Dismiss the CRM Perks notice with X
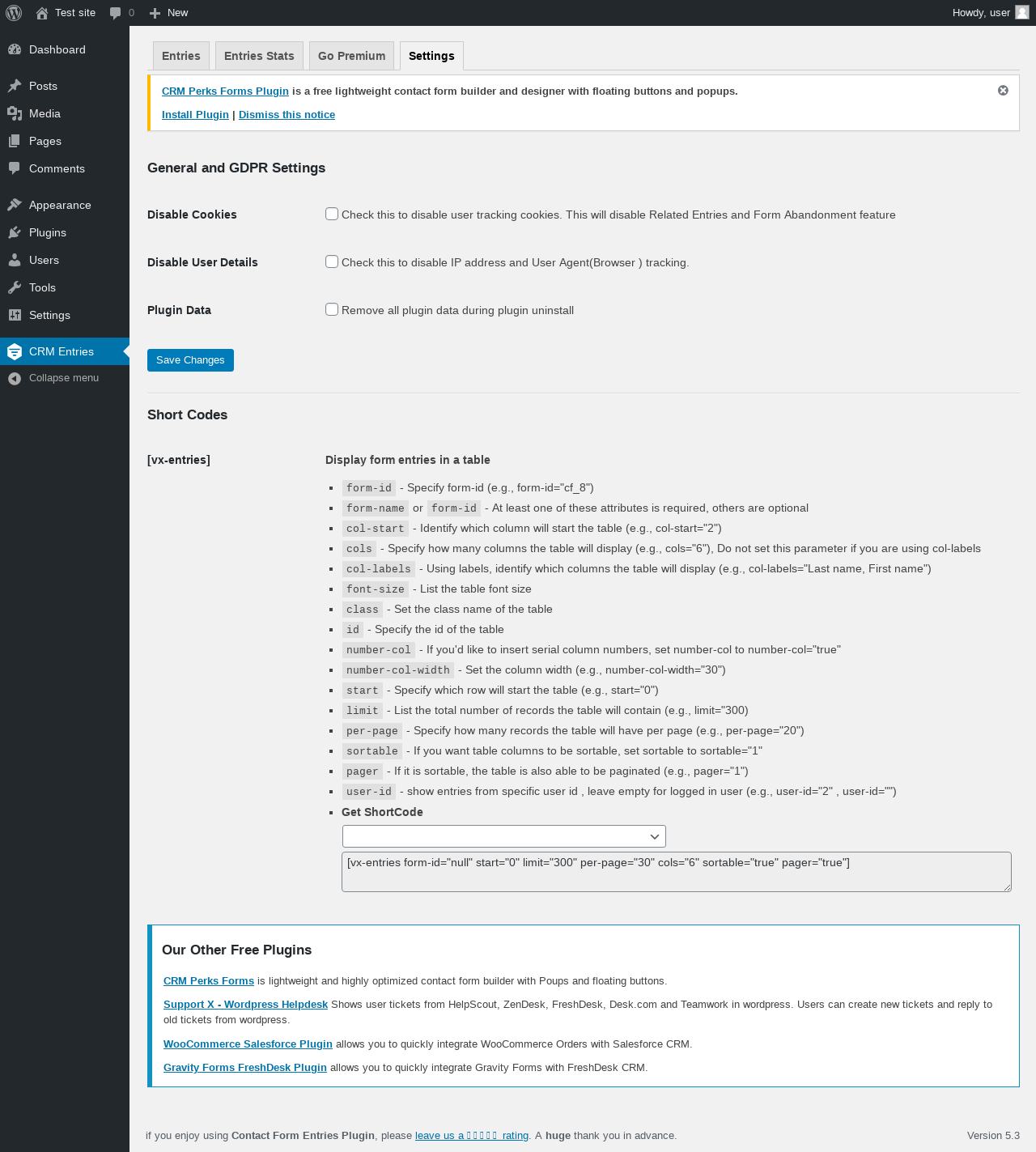 [1003, 91]
